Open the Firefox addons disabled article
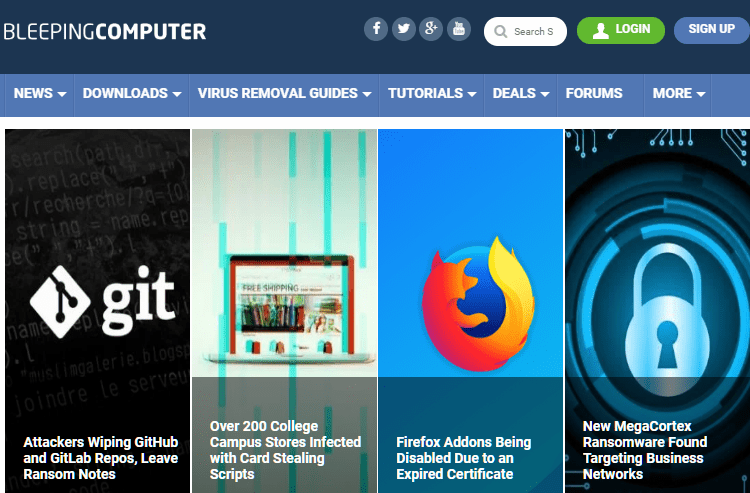This screenshot has height=493, width=750. click(x=463, y=458)
